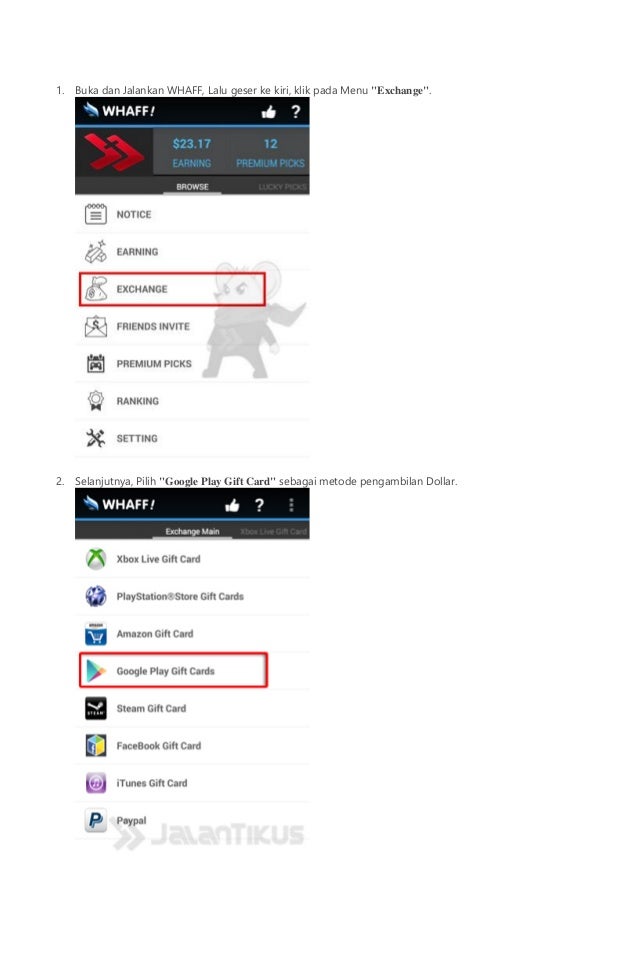The image size is (638, 976).
Task: Switch to the BROWSE tab
Action: coord(192,187)
